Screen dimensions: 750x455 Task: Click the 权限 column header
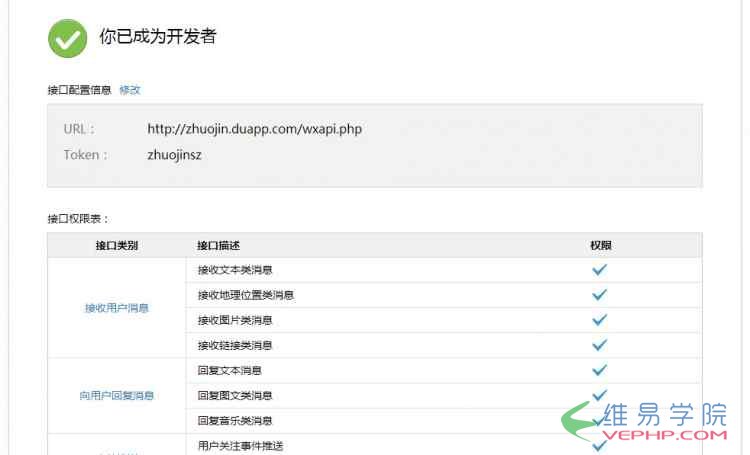[x=601, y=245]
